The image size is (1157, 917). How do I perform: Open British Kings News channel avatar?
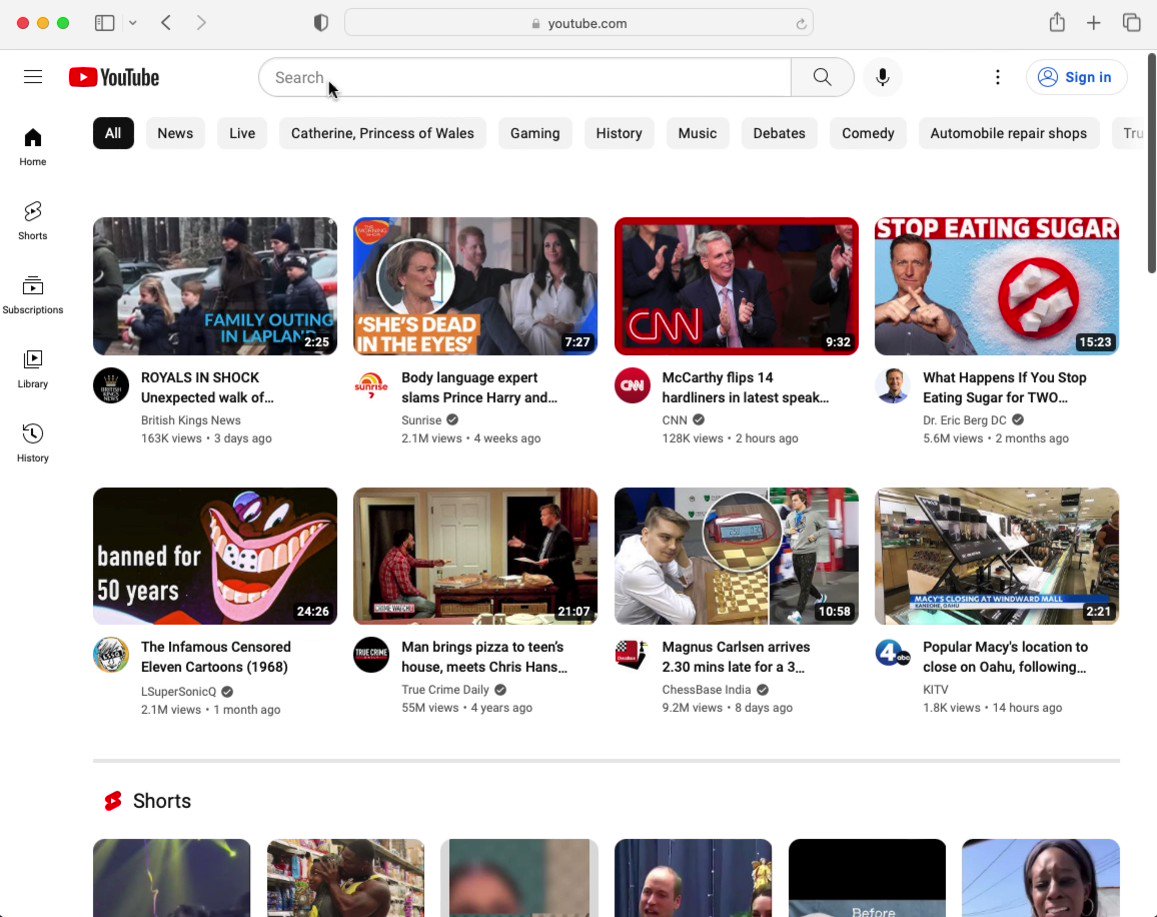point(111,385)
